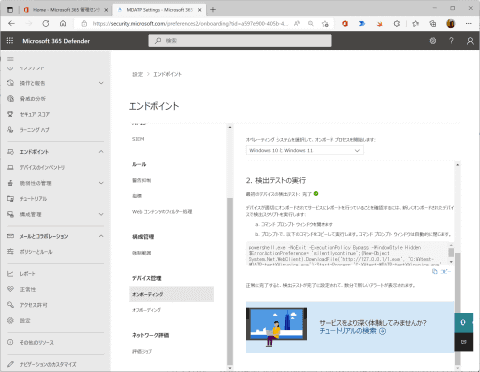Open the settings gear in Defender header
Screen dimensions: 480x372
pyautogui.click(x=433, y=41)
